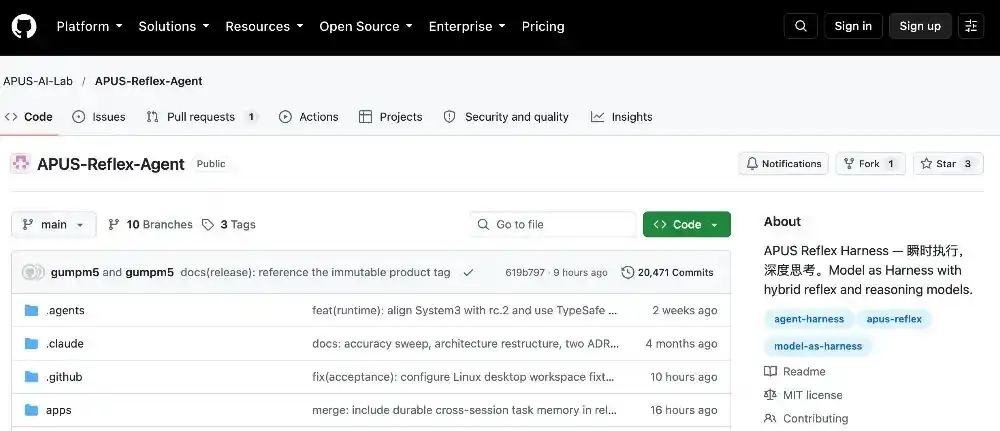Image resolution: width=1000 pixels, height=431 pixels.
Task: Click the APUS-Reflex-Agent repository avatar
Action: pyautogui.click(x=21, y=164)
